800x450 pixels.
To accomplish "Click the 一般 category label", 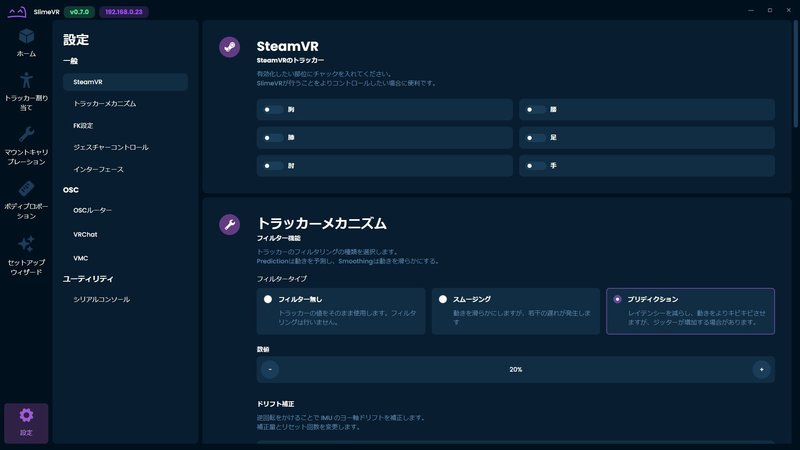I will point(70,61).
